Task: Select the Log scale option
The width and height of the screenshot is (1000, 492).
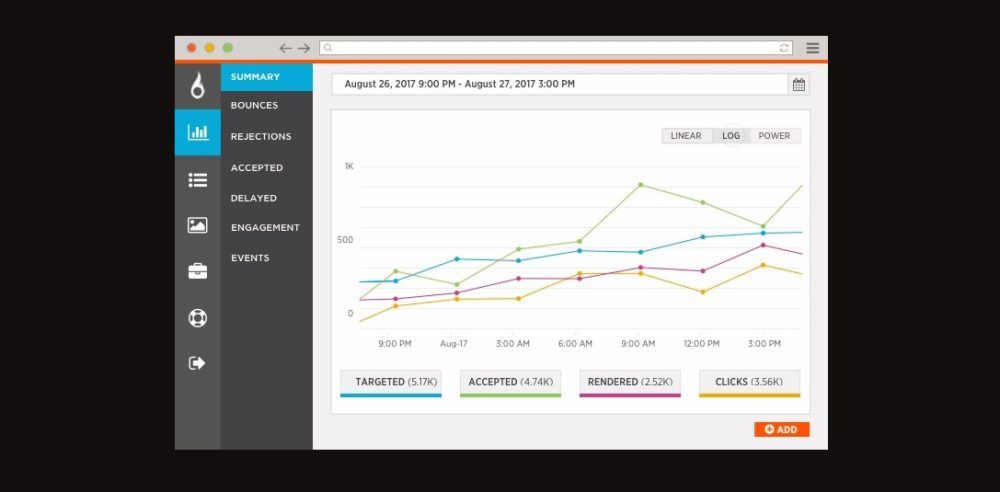Action: point(731,136)
